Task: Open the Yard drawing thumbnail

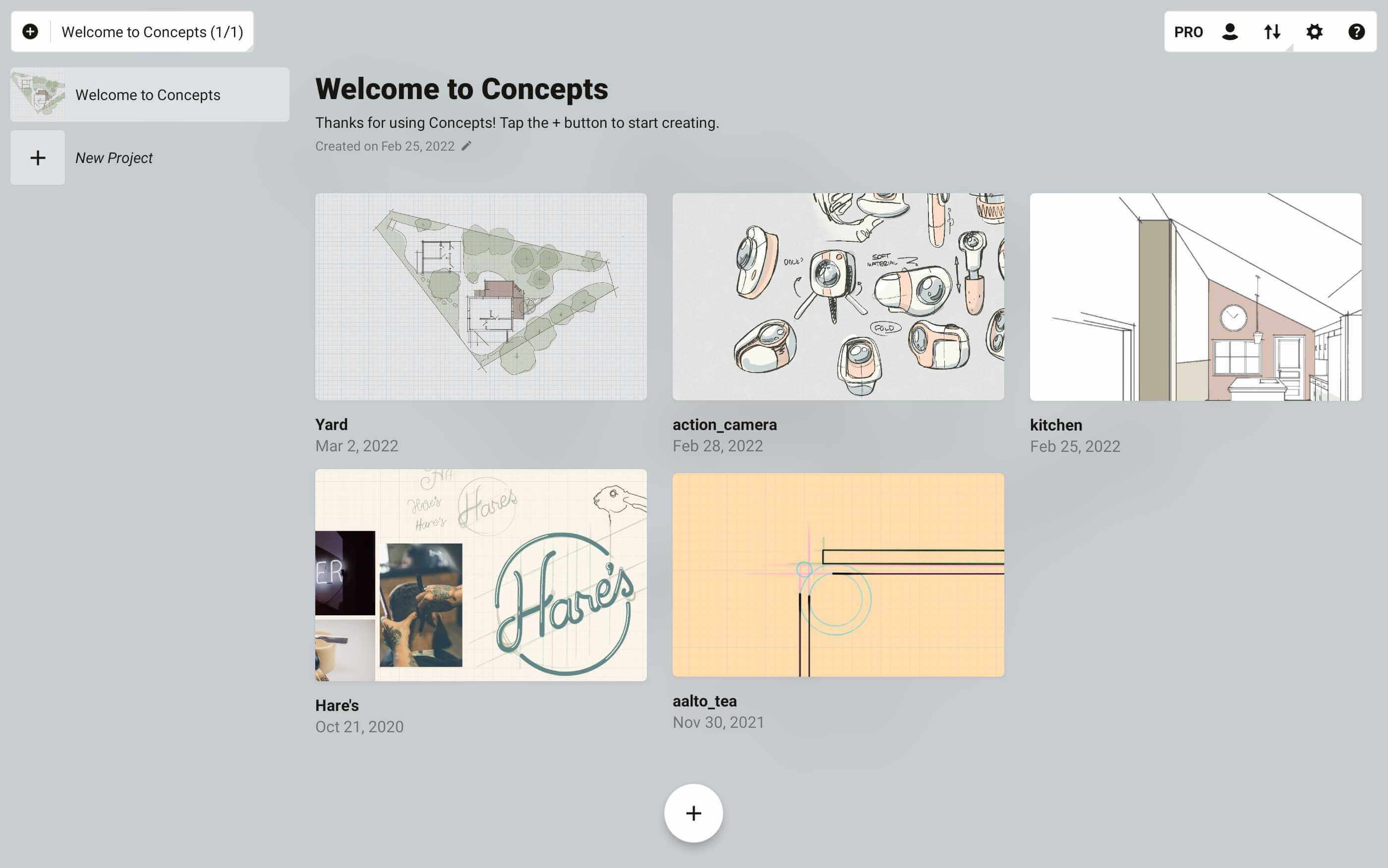Action: [x=481, y=296]
